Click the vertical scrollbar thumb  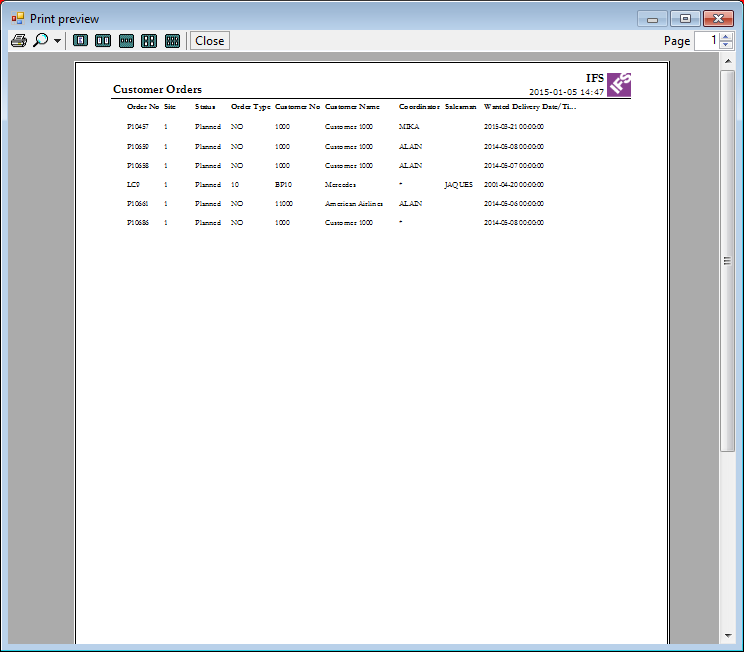pos(728,260)
